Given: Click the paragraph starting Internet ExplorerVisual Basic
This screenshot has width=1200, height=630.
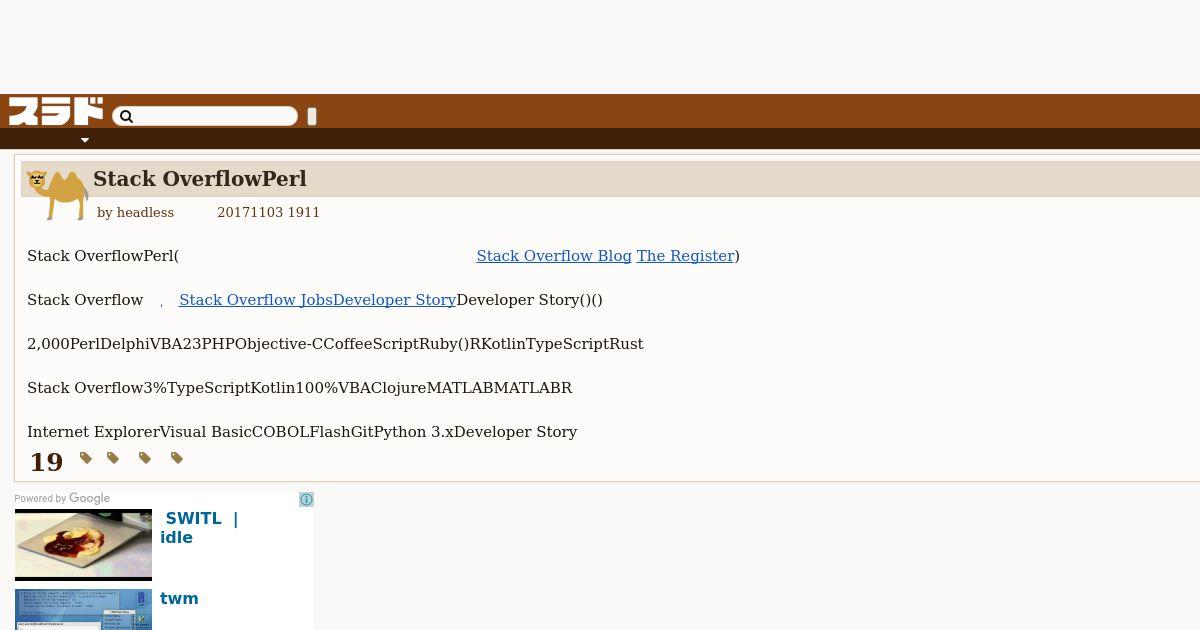Looking at the screenshot, I should (302, 432).
